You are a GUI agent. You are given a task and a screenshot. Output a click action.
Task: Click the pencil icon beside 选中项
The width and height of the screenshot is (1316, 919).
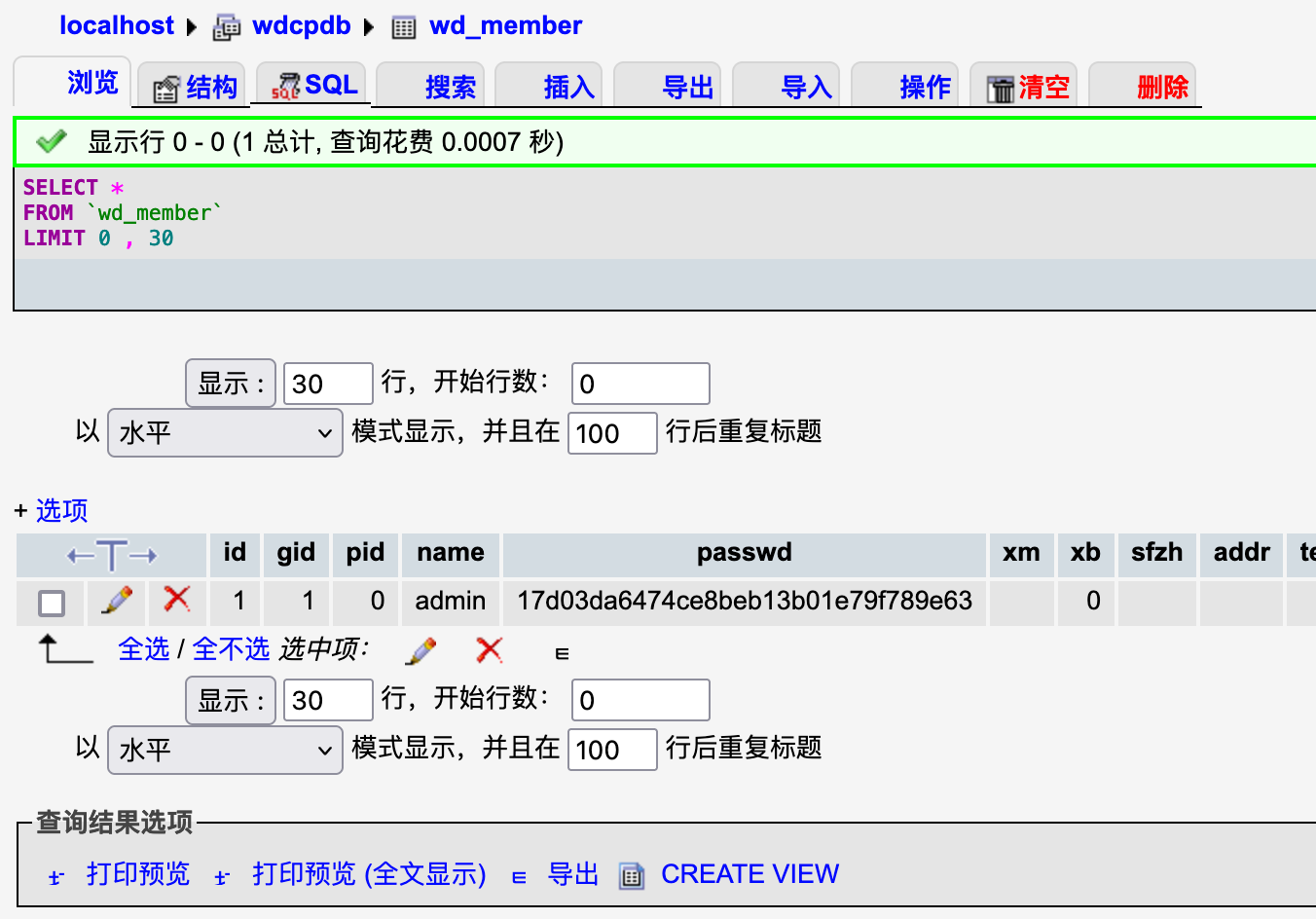pyautogui.click(x=420, y=650)
